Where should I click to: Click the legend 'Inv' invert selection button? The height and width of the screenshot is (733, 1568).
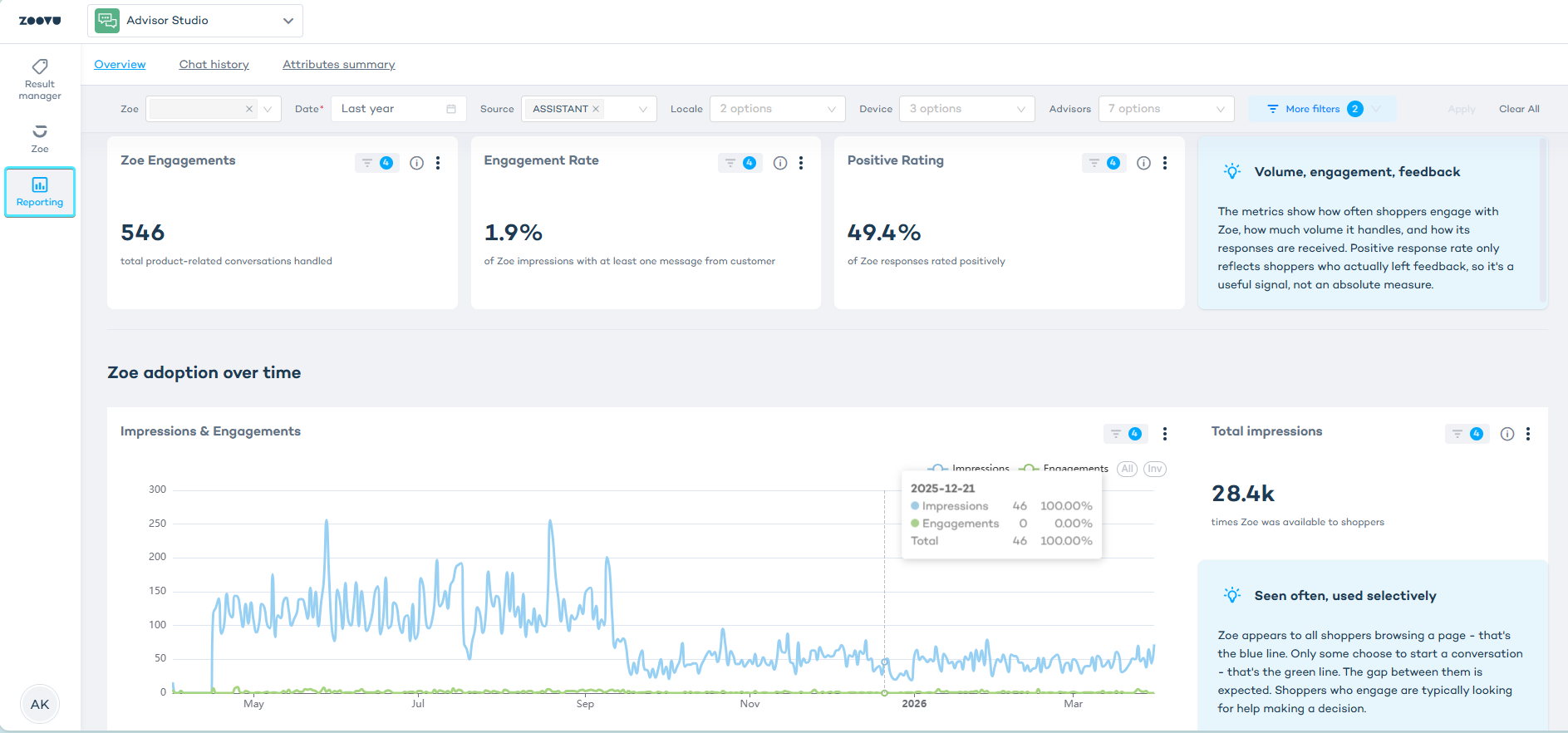point(1155,469)
